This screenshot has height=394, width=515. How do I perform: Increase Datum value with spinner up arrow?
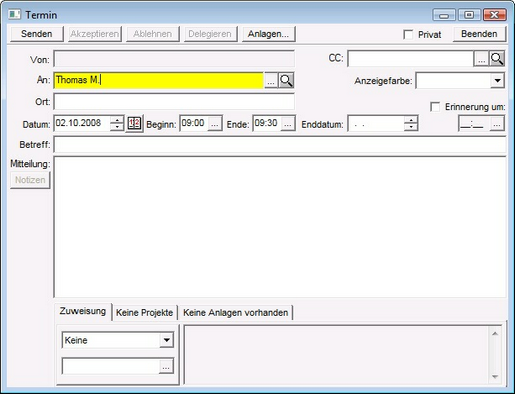[117, 120]
